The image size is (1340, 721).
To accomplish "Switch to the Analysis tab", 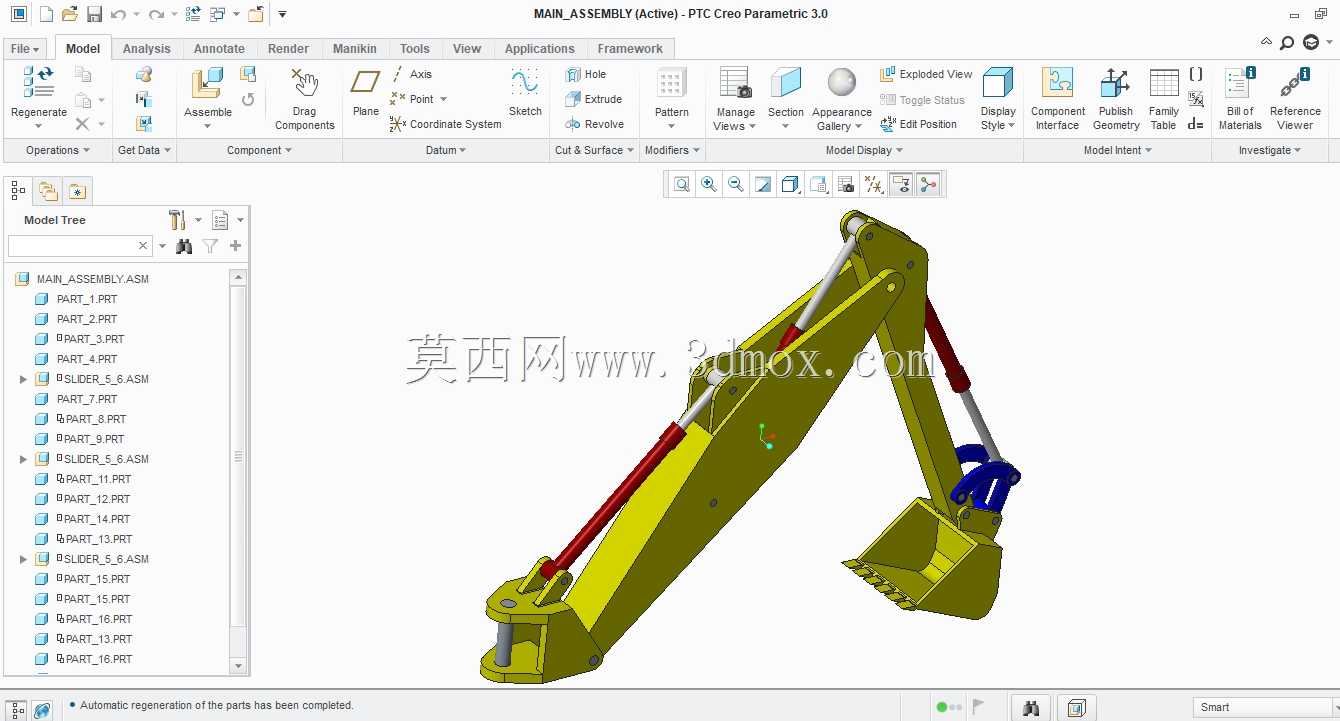I will (x=146, y=48).
